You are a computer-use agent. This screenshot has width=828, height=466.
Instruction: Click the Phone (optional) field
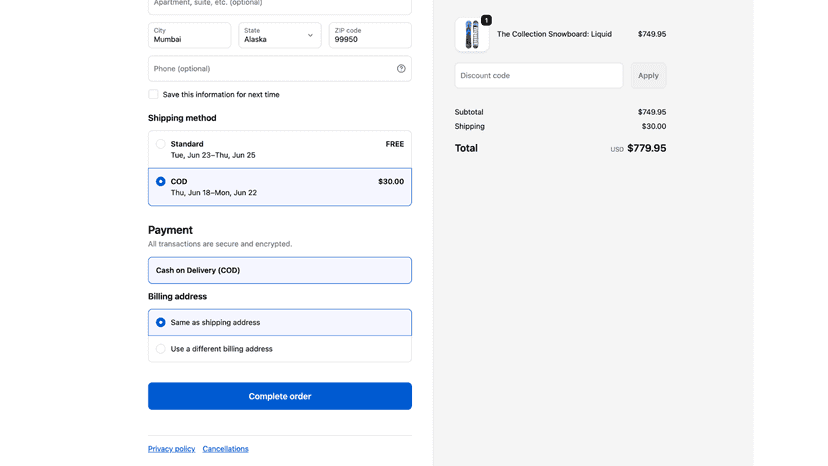click(x=279, y=69)
